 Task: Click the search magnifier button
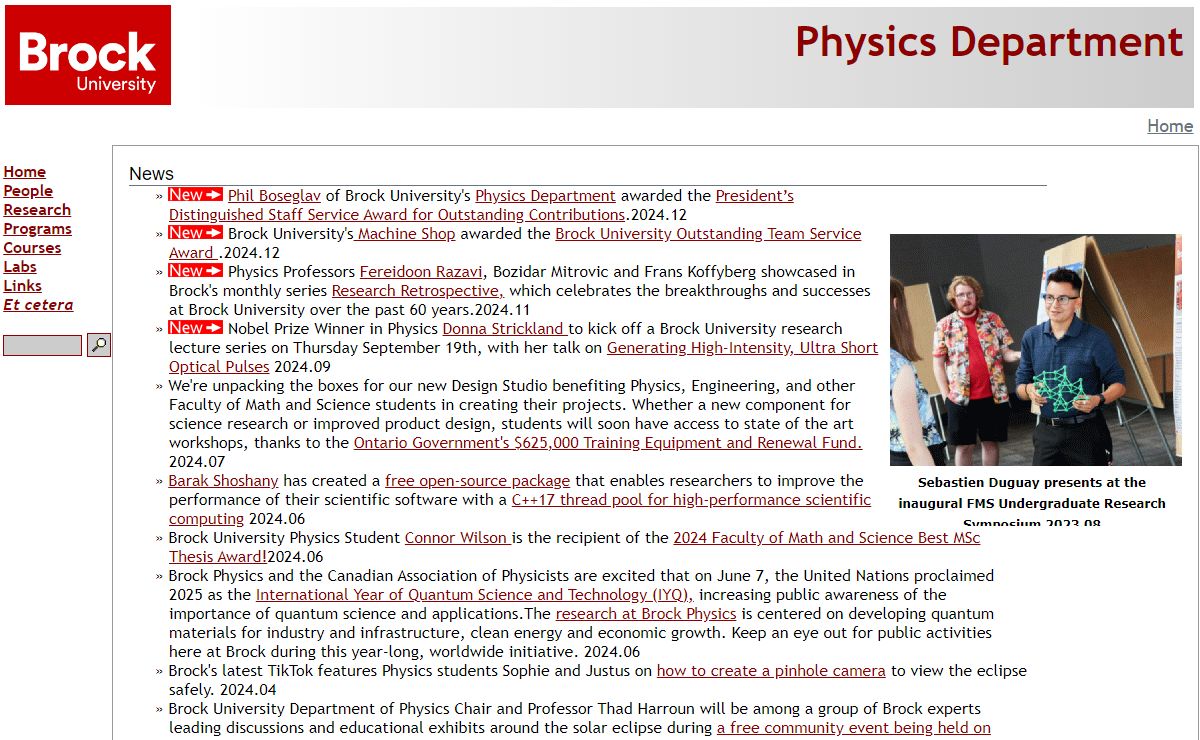(x=99, y=345)
